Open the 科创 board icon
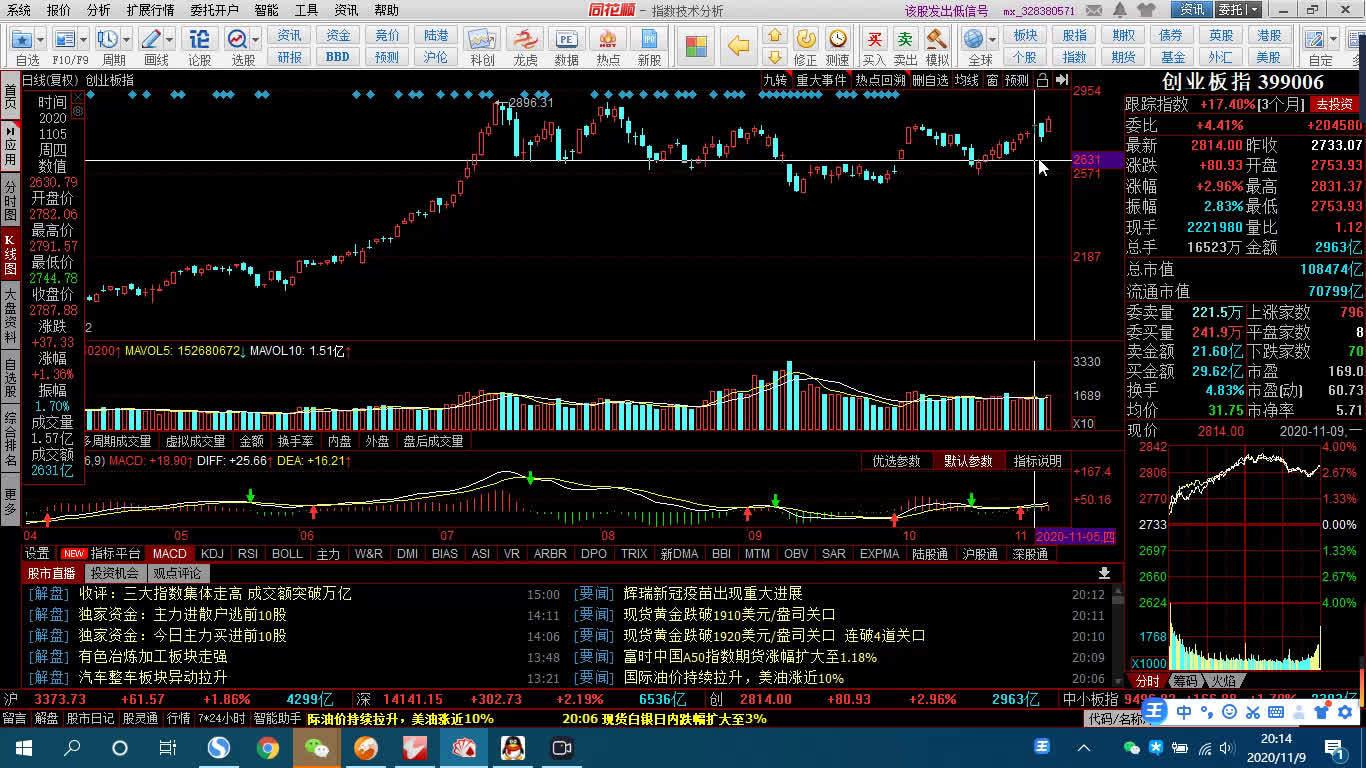1366x768 pixels. 482,40
